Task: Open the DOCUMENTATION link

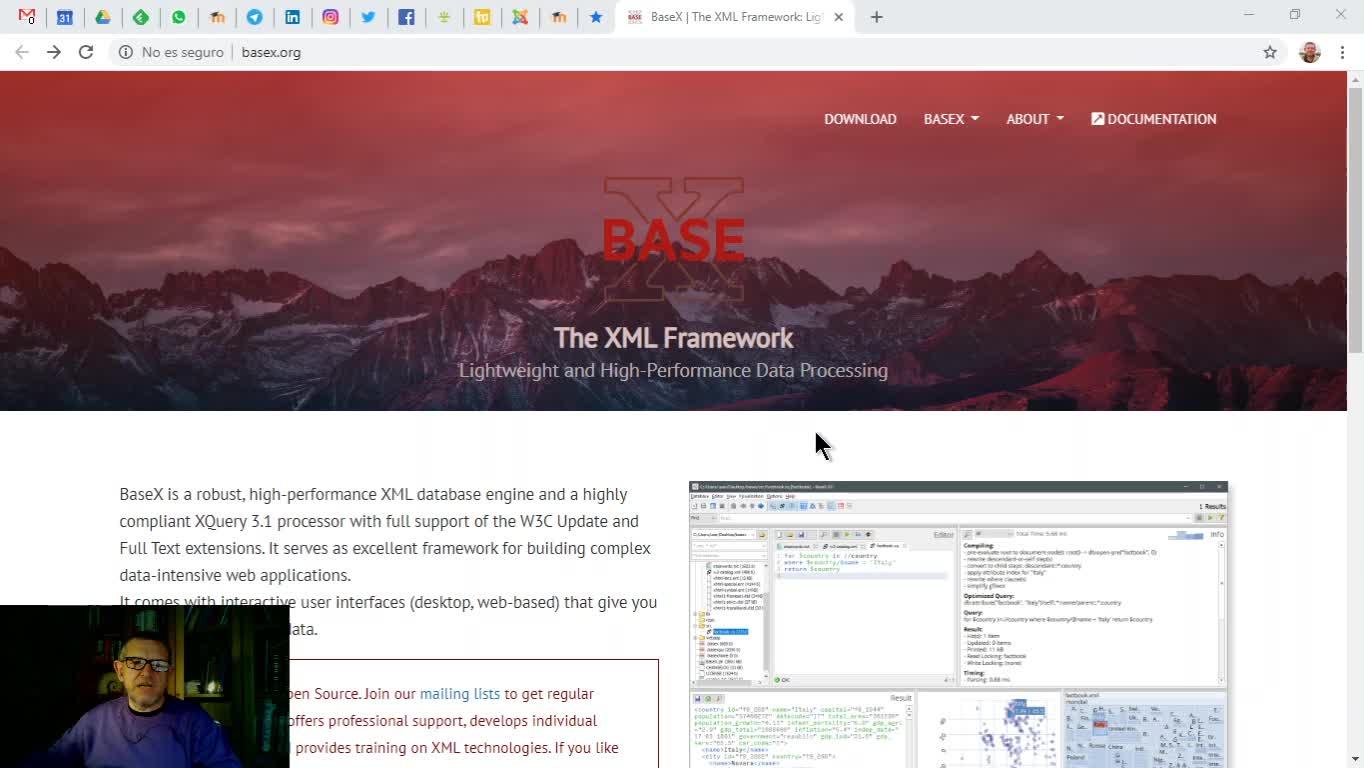Action: 1154,119
